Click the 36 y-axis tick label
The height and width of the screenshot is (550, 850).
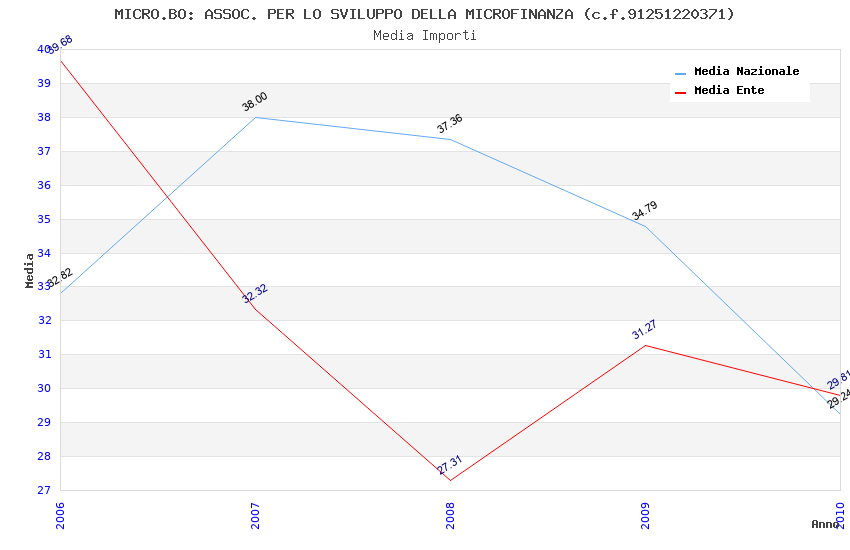44,186
